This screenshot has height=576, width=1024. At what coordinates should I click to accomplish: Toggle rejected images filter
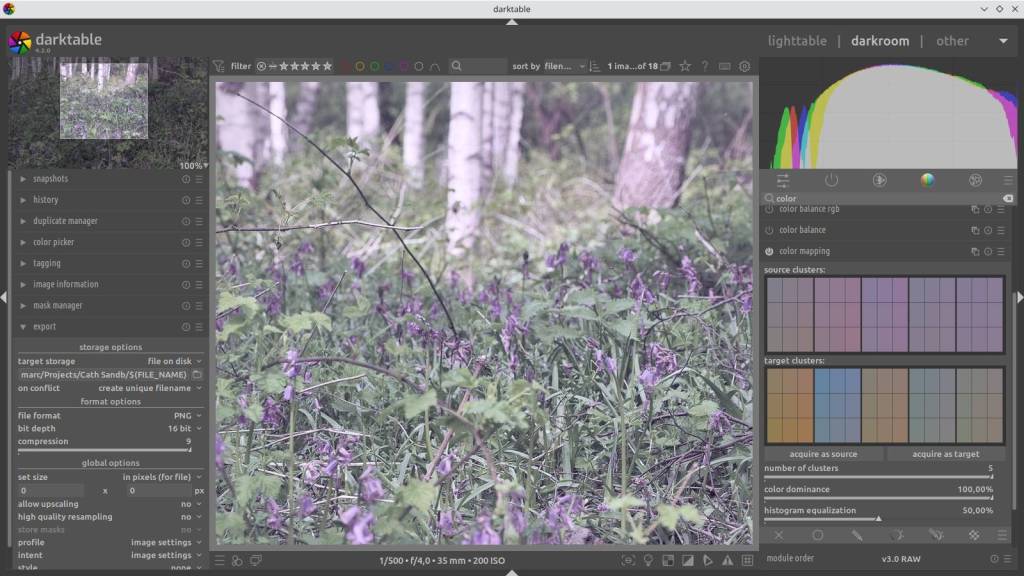pyautogui.click(x=261, y=66)
